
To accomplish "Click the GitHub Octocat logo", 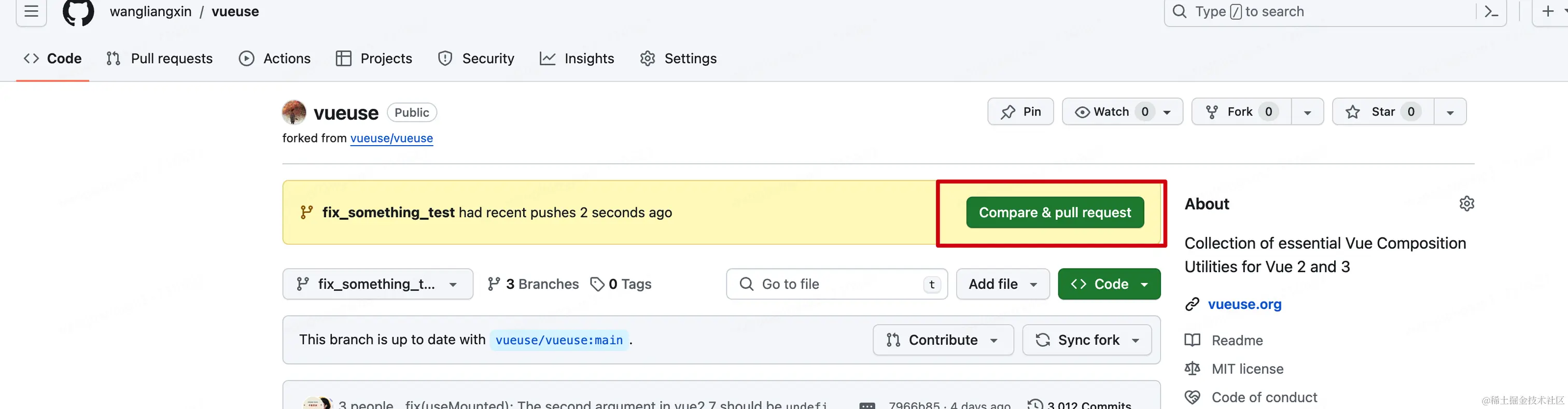I will [x=78, y=12].
